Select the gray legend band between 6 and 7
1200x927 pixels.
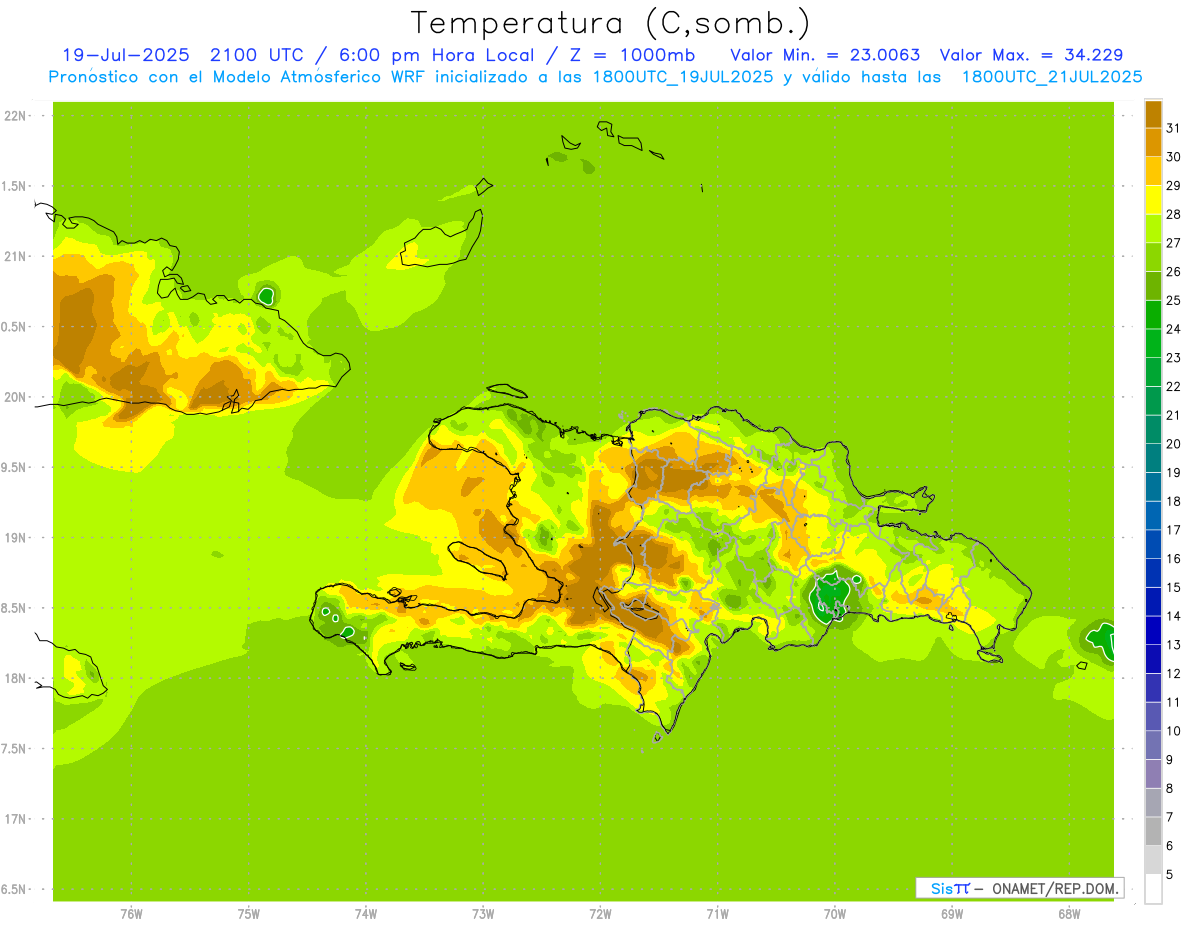pos(1153,831)
